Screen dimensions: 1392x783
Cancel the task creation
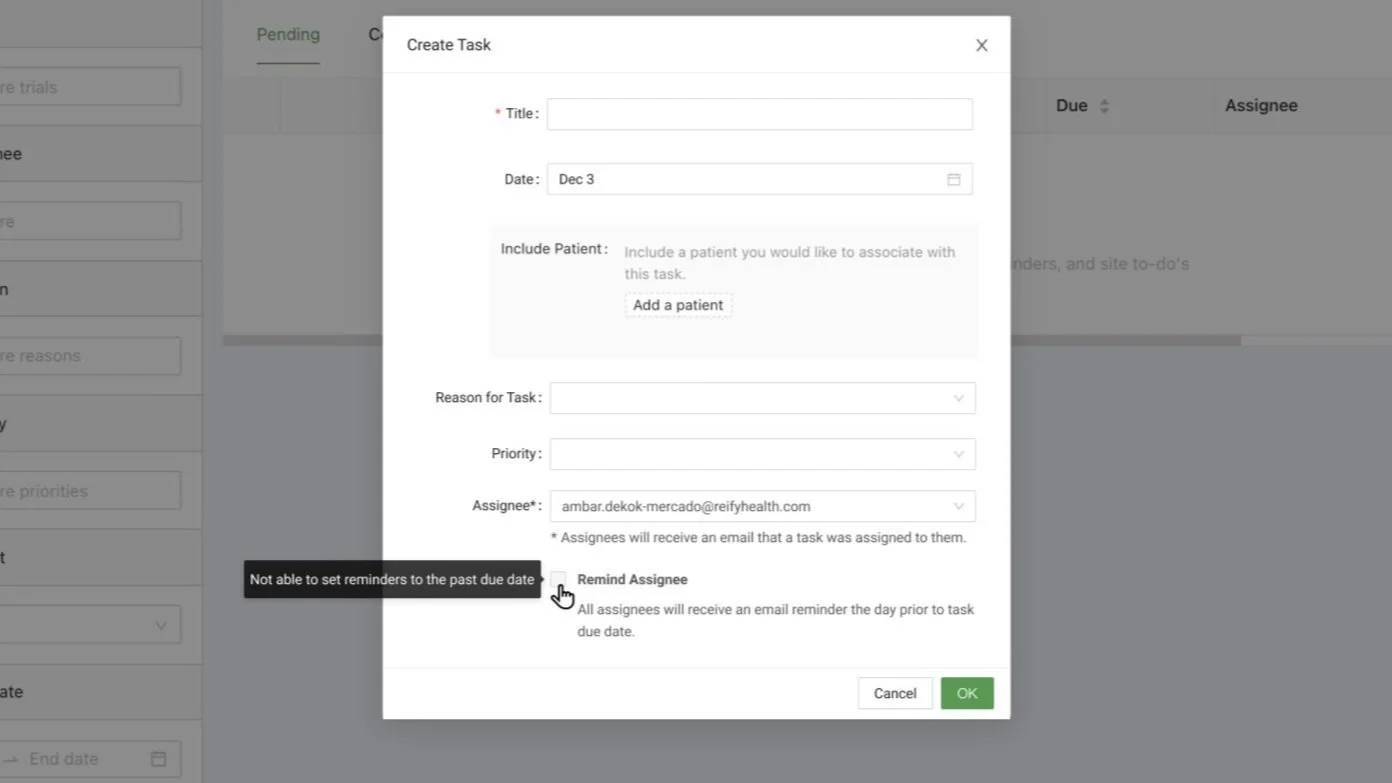point(895,693)
